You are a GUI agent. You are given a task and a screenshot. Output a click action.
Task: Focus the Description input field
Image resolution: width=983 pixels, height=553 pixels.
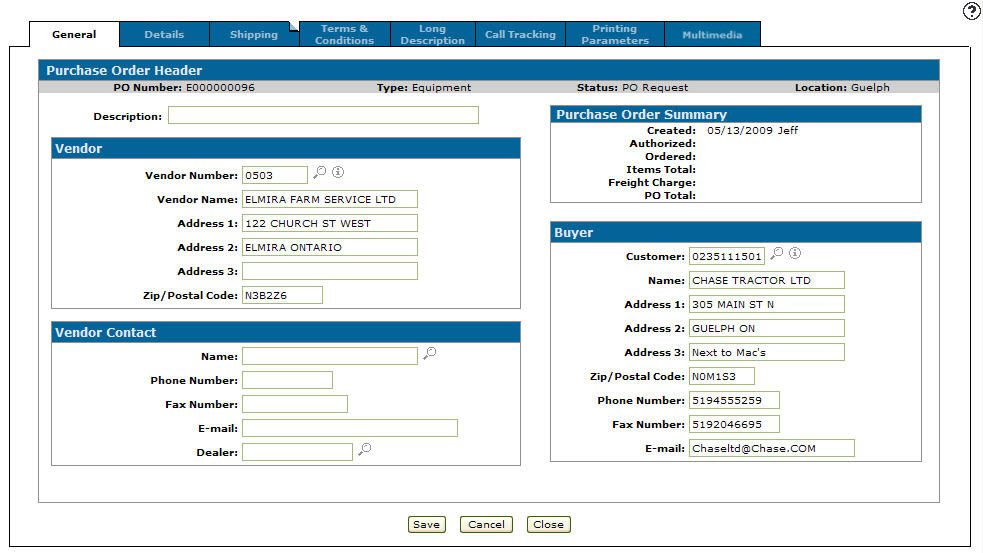pos(323,115)
